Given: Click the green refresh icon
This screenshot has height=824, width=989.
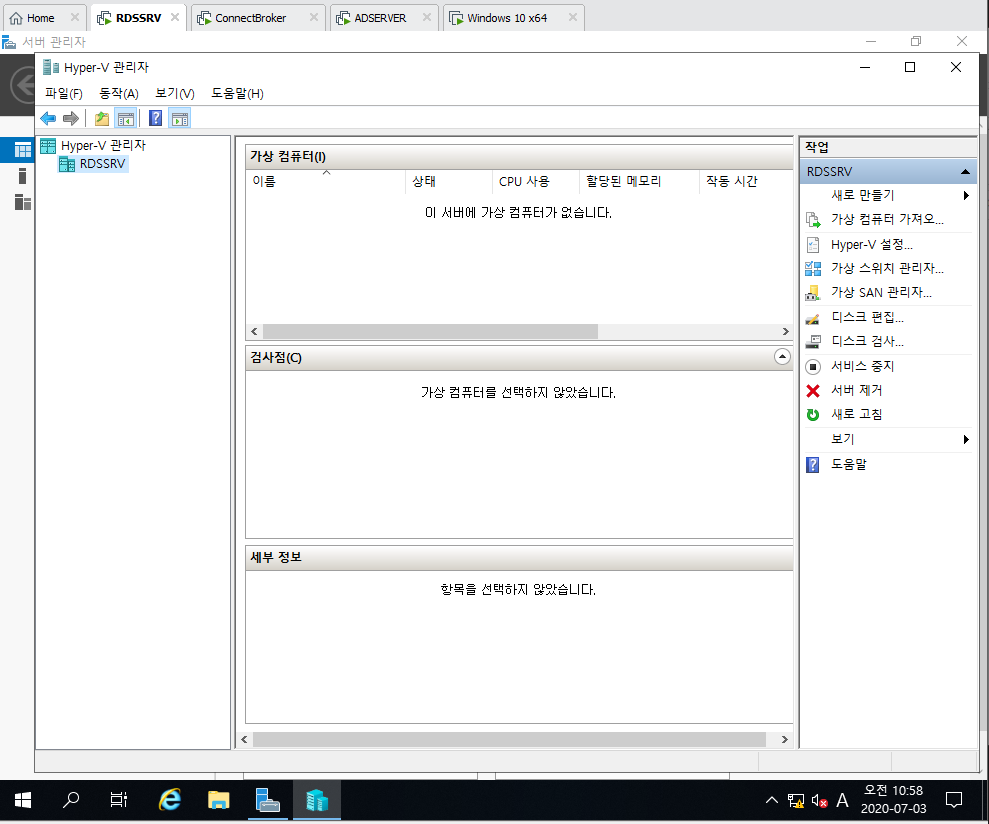Looking at the screenshot, I should click(813, 415).
